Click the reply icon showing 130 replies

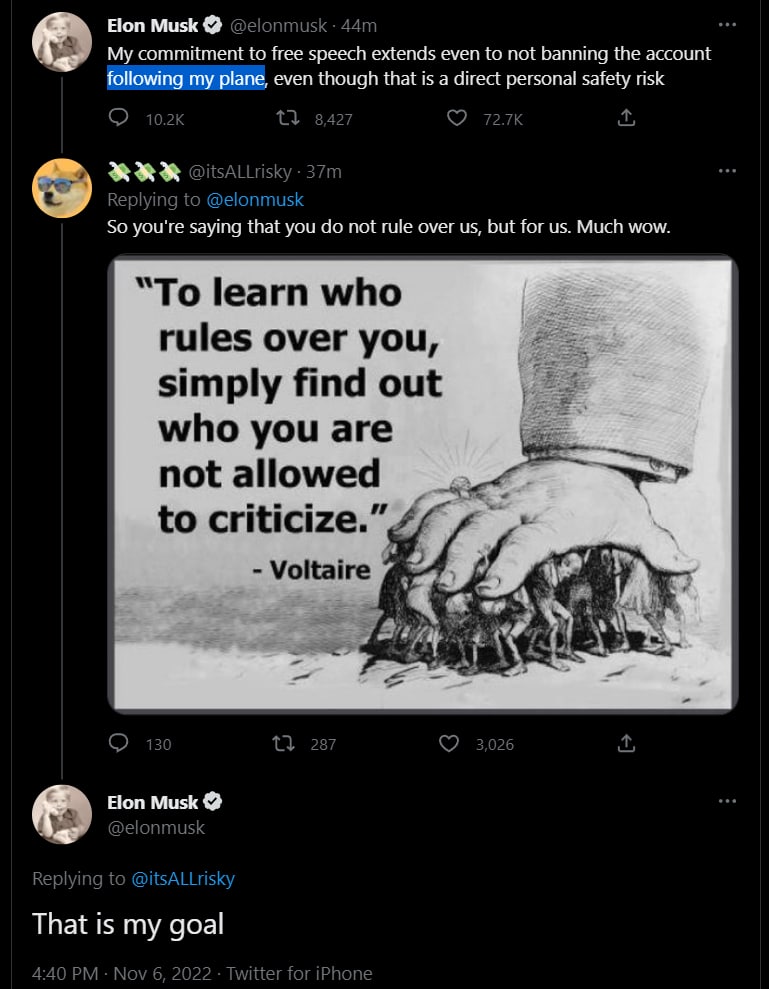(118, 743)
